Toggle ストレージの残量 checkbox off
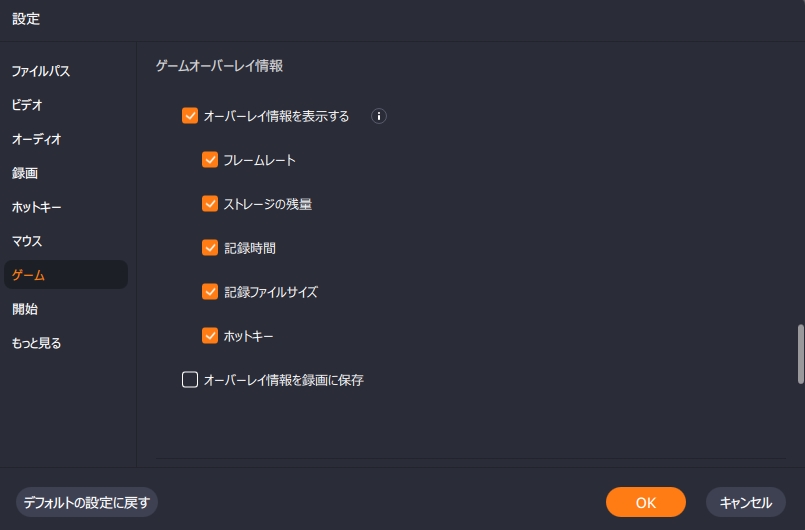The width and height of the screenshot is (805, 530). tap(210, 204)
